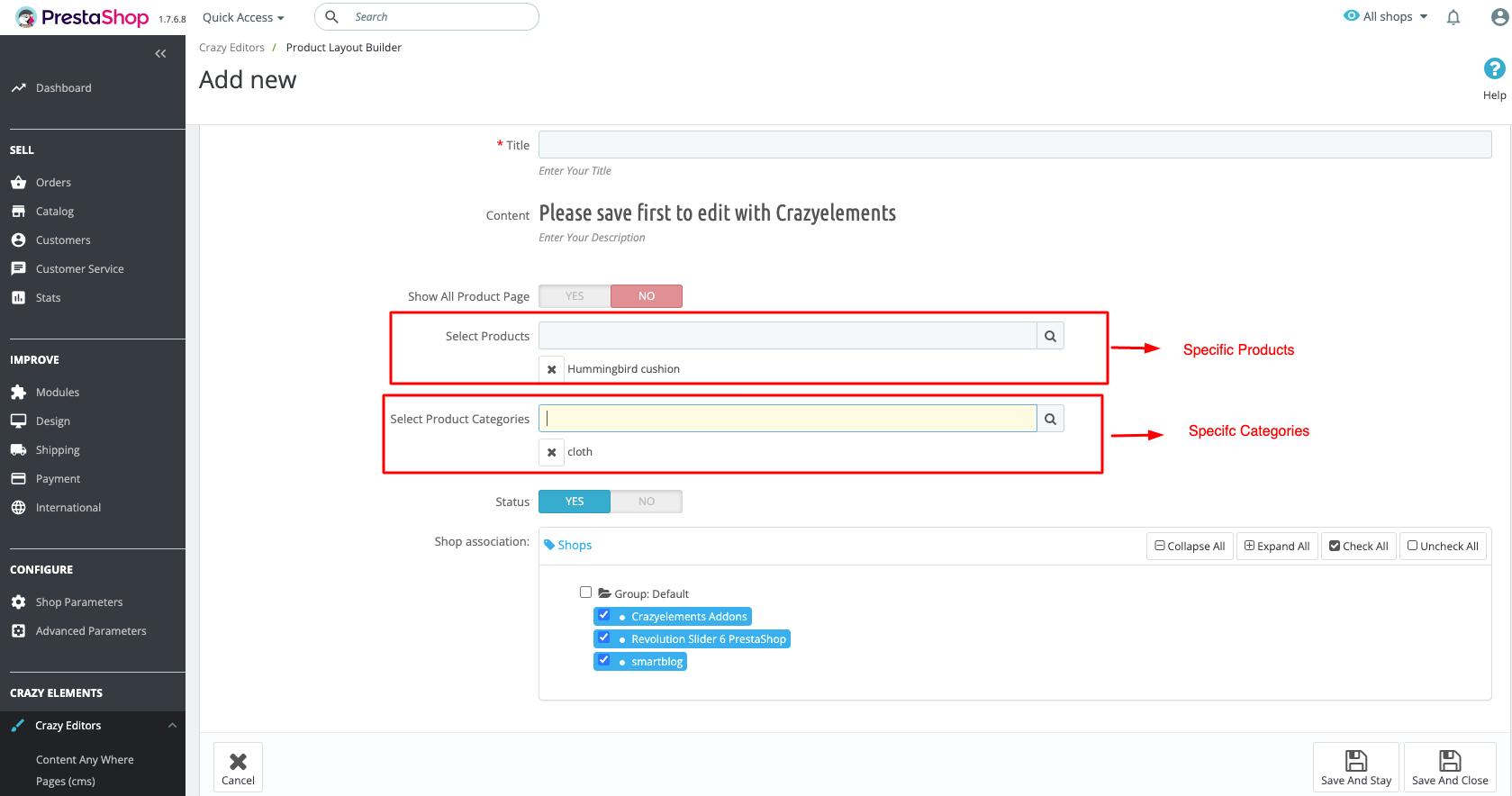Click Save And Stay
The image size is (1512, 796).
(x=1355, y=767)
